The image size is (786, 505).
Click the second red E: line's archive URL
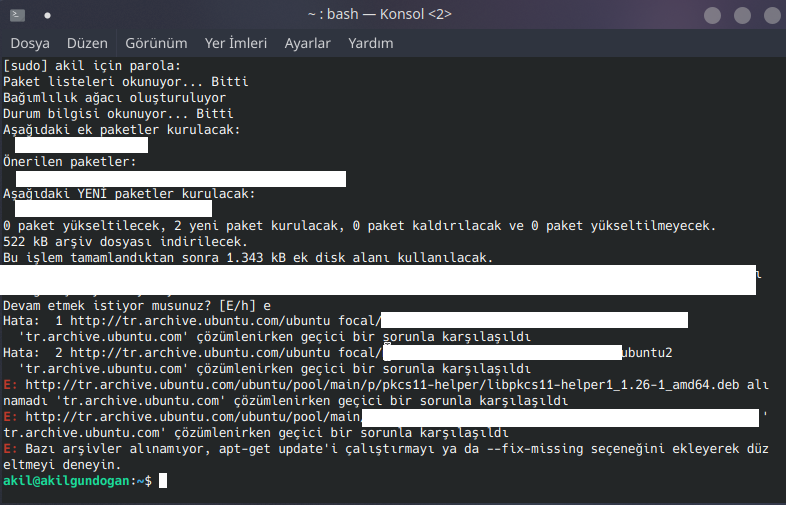[190, 417]
